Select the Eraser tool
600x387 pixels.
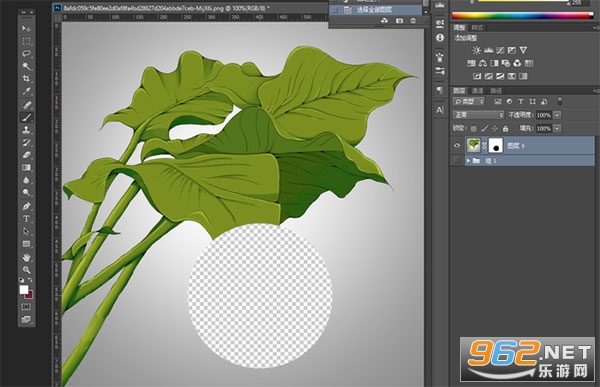tap(26, 155)
